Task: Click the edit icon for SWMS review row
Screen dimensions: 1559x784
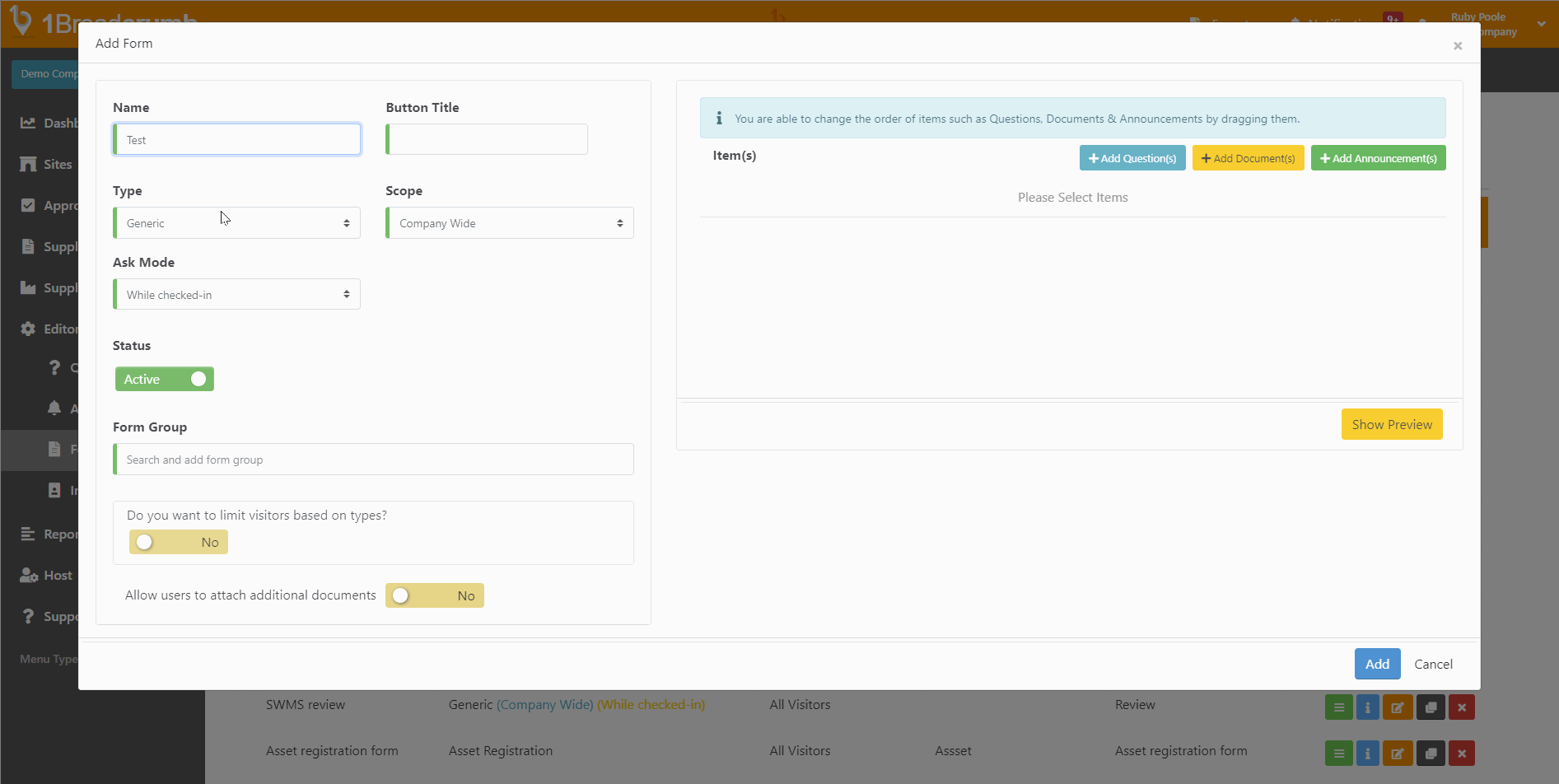Action: 1398,707
